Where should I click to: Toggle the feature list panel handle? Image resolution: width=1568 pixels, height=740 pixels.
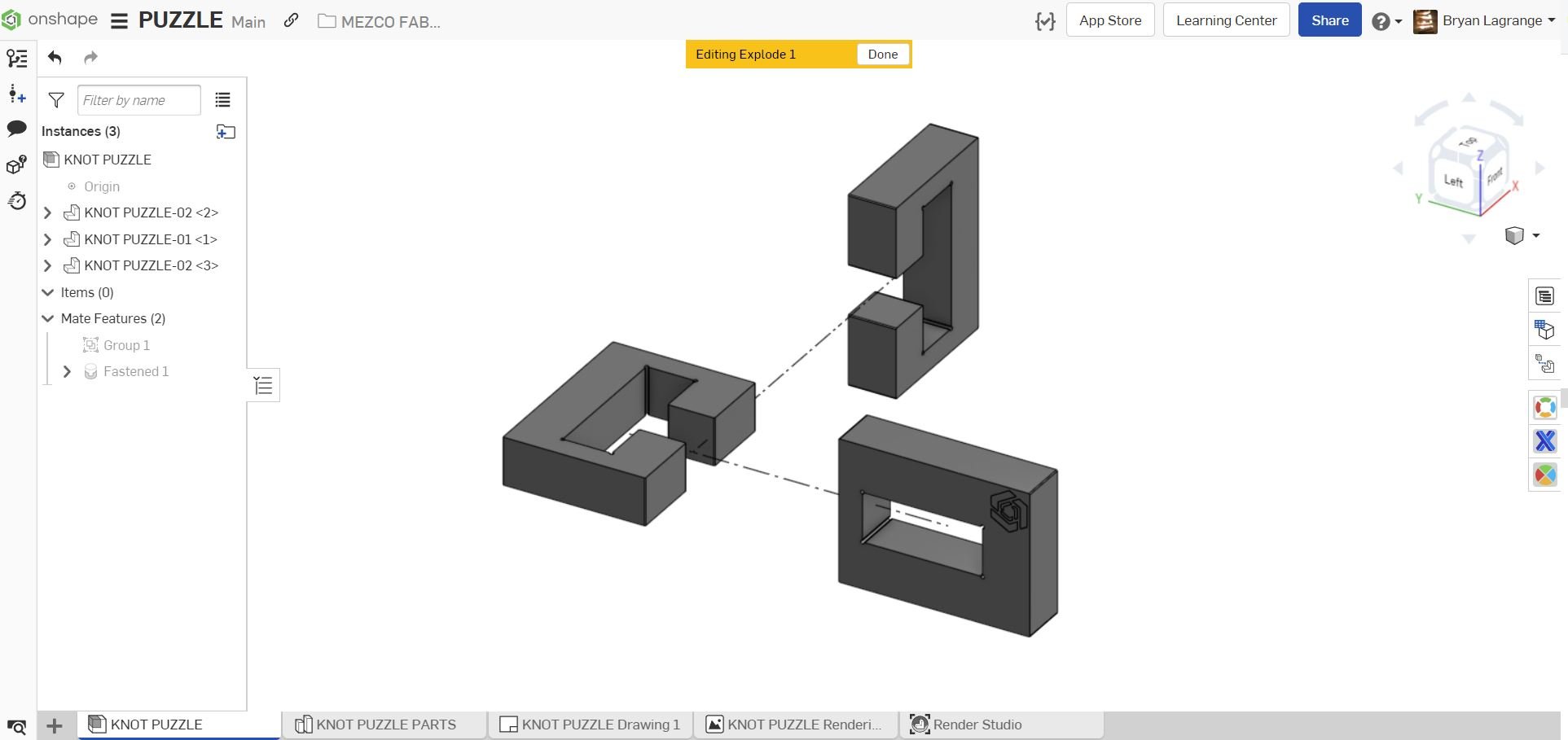[x=263, y=385]
